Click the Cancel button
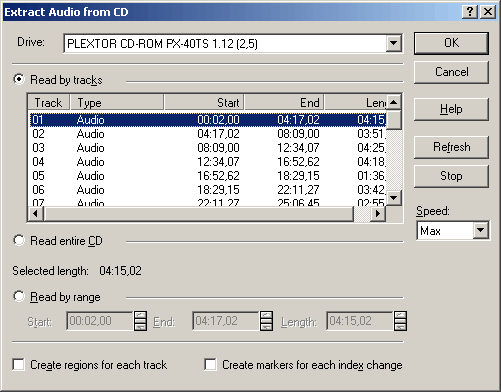The width and height of the screenshot is (501, 392). (x=451, y=72)
